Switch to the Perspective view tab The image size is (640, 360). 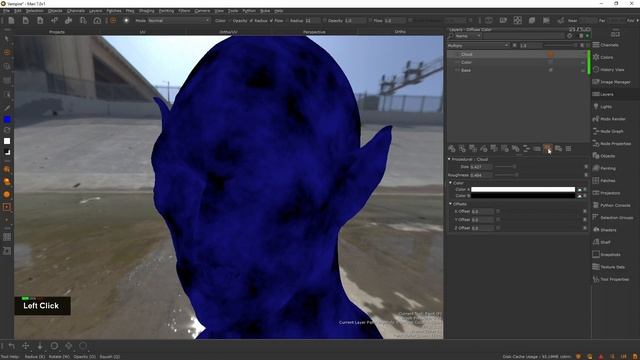point(314,32)
